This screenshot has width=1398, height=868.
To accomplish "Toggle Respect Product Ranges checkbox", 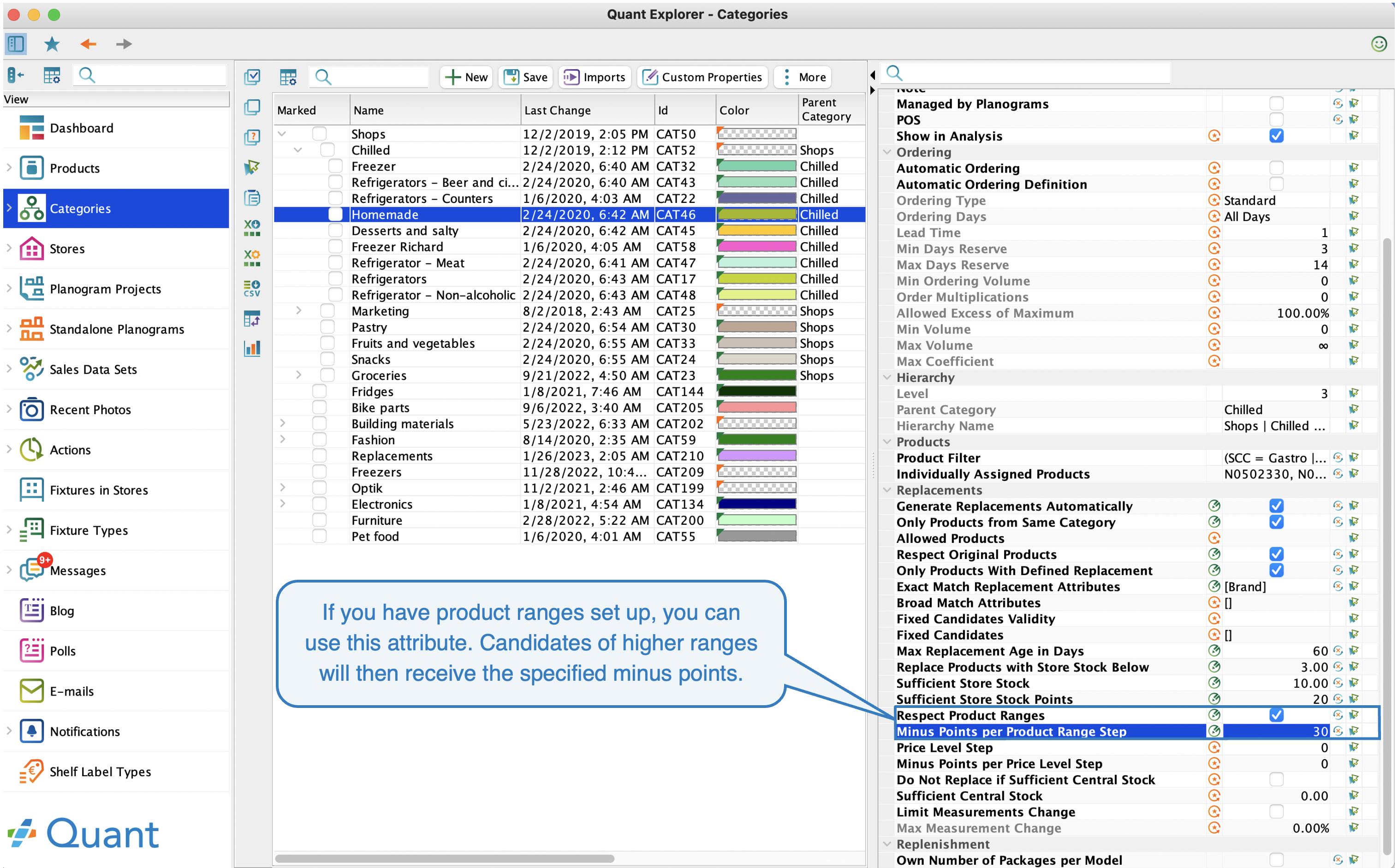I will [1276, 715].
